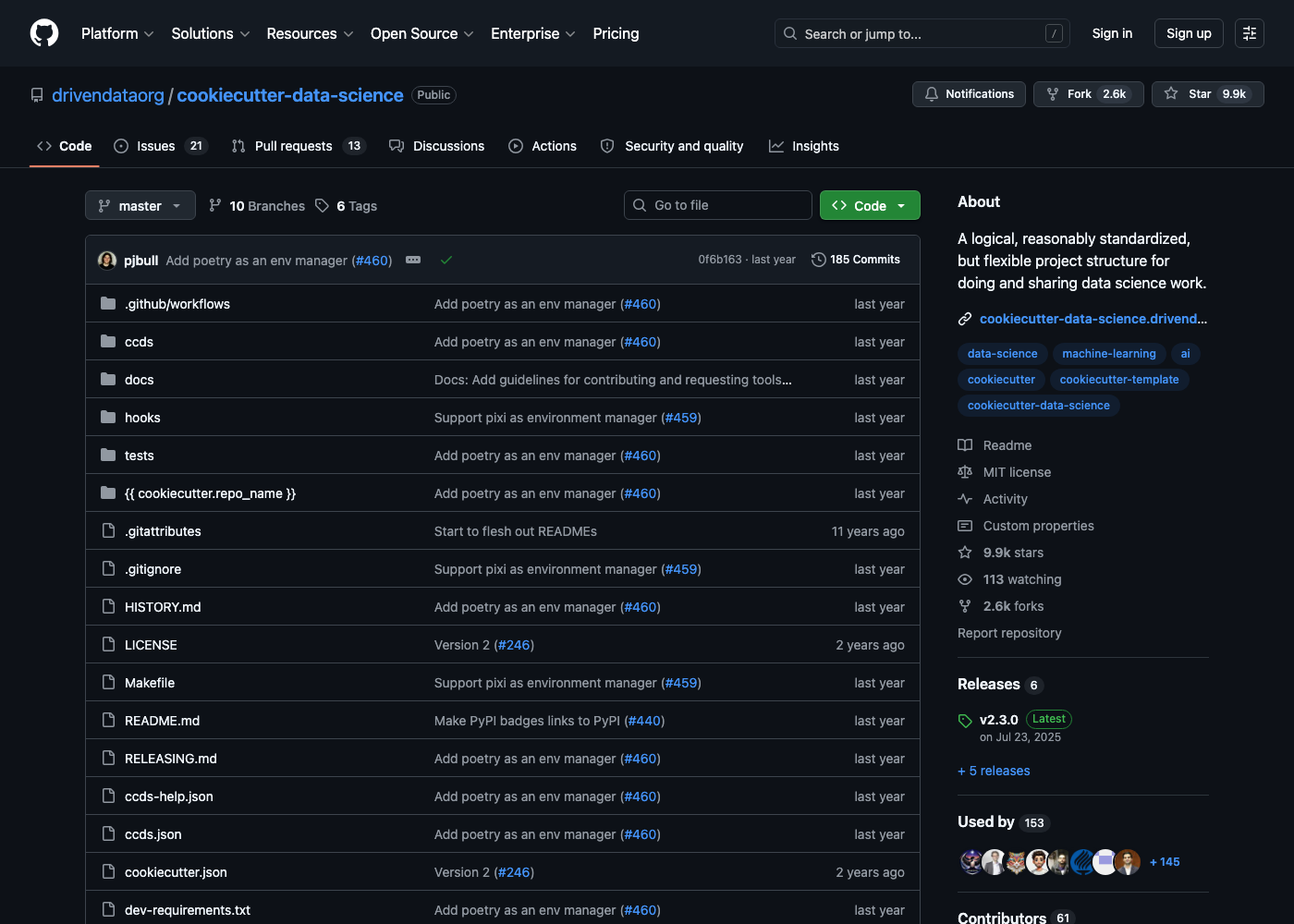Screen dimensions: 1294x924
Task: Click the fork icon beside 2.6k forks
Action: pos(965,606)
